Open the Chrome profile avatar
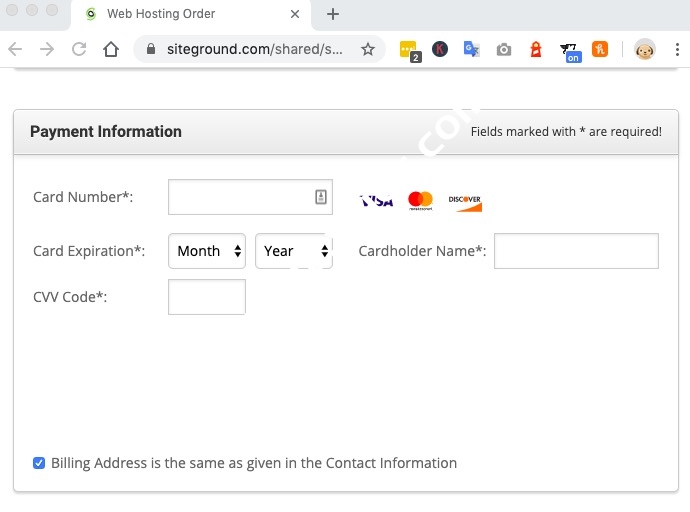Screen dimensions: 690x512 tap(645, 49)
